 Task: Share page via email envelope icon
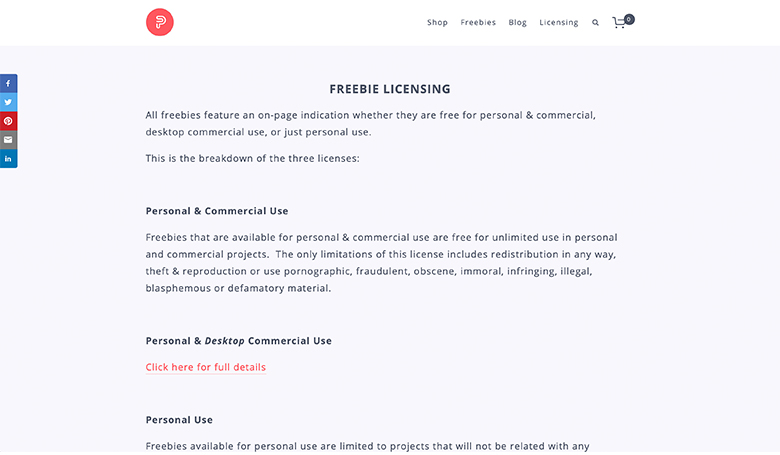(x=8, y=140)
